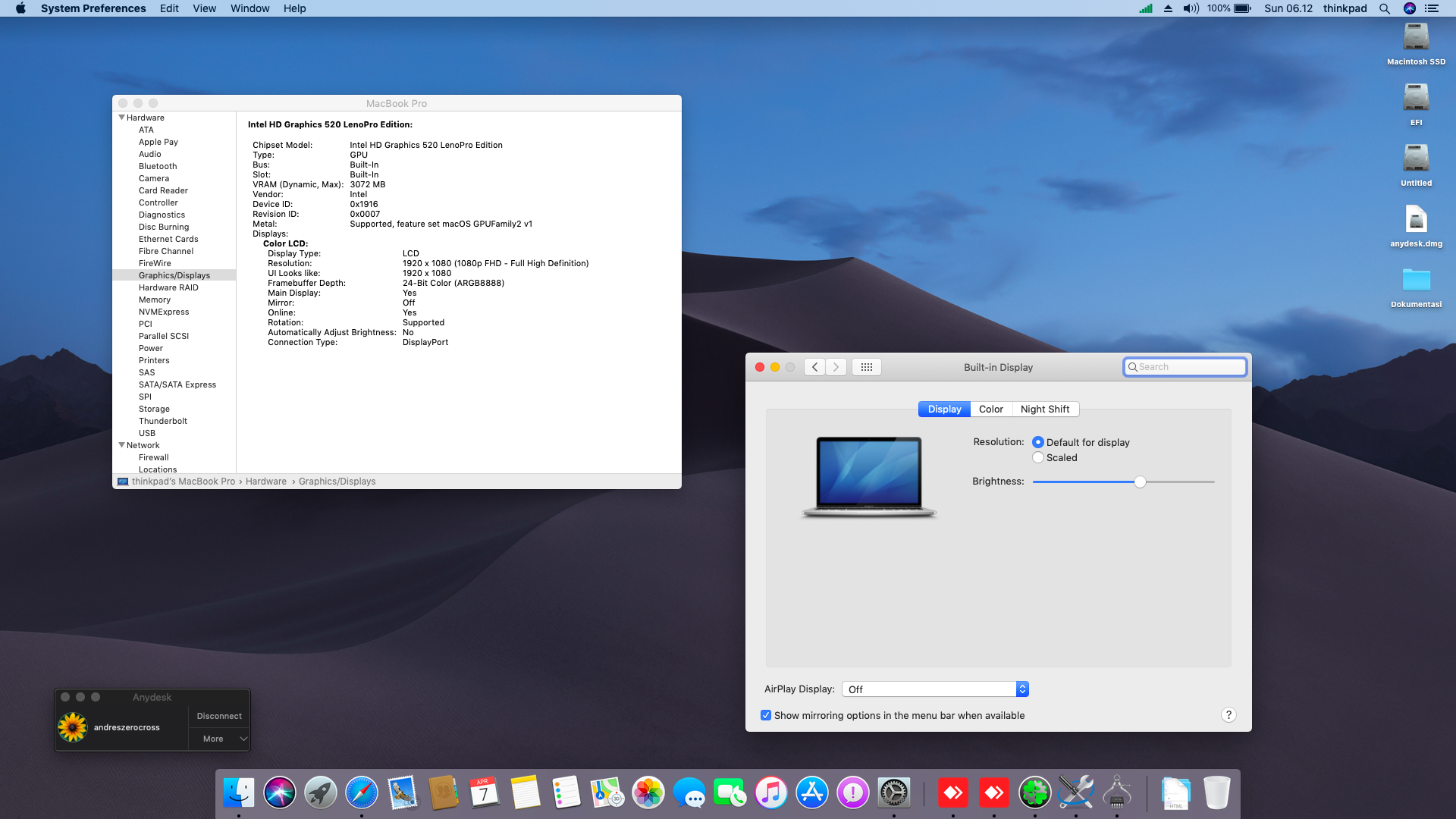Select Memory in the hardware sidebar
Image resolution: width=1456 pixels, height=819 pixels.
(155, 300)
